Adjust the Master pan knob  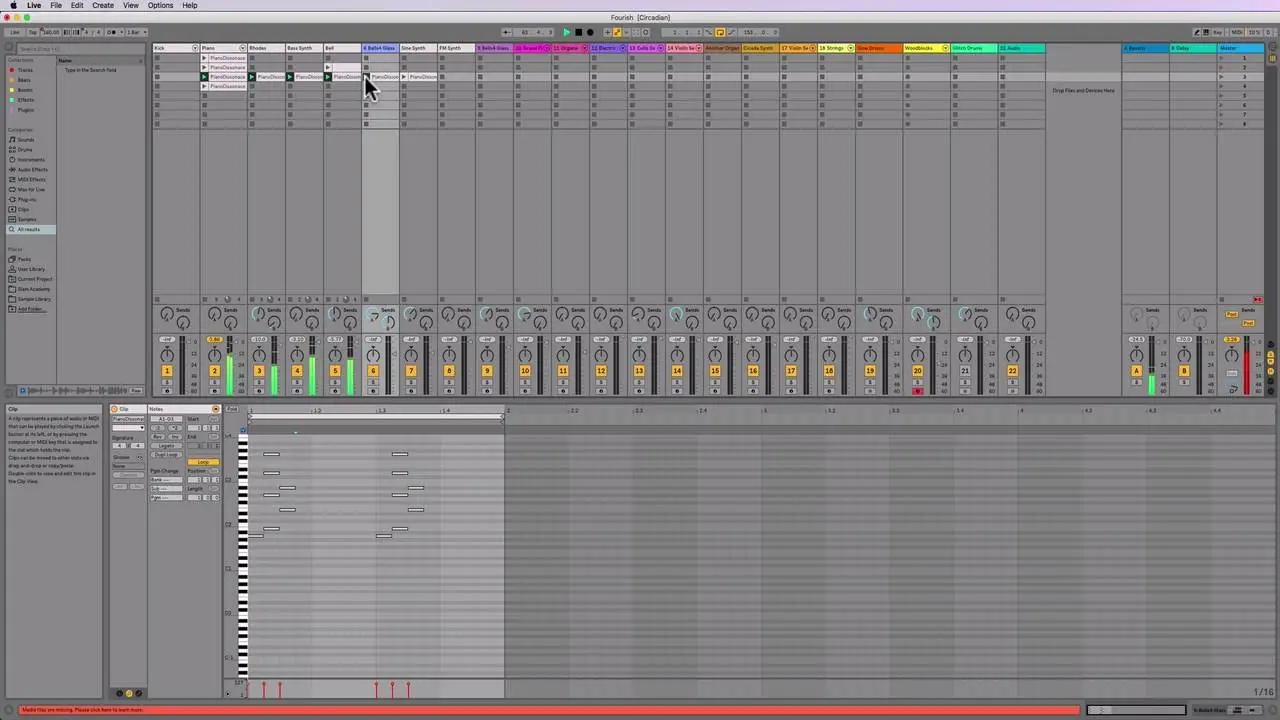pyautogui.click(x=1231, y=354)
